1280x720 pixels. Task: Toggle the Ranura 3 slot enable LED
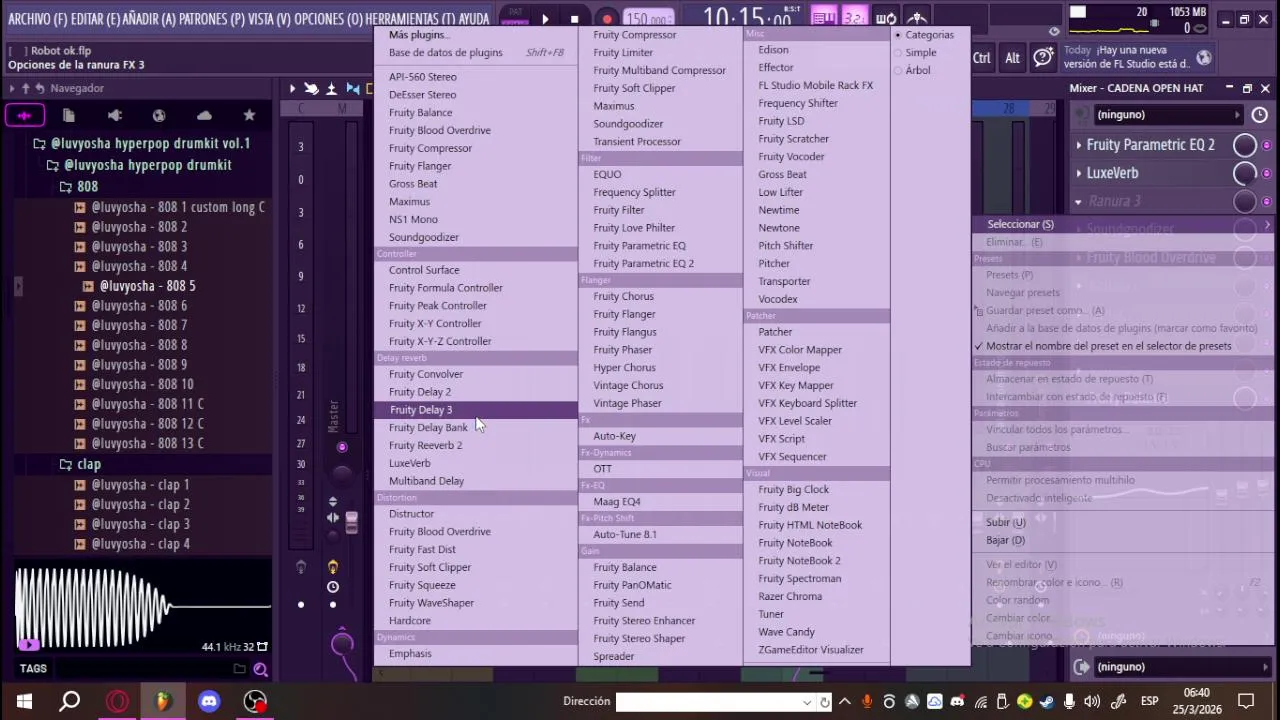coord(1267,202)
